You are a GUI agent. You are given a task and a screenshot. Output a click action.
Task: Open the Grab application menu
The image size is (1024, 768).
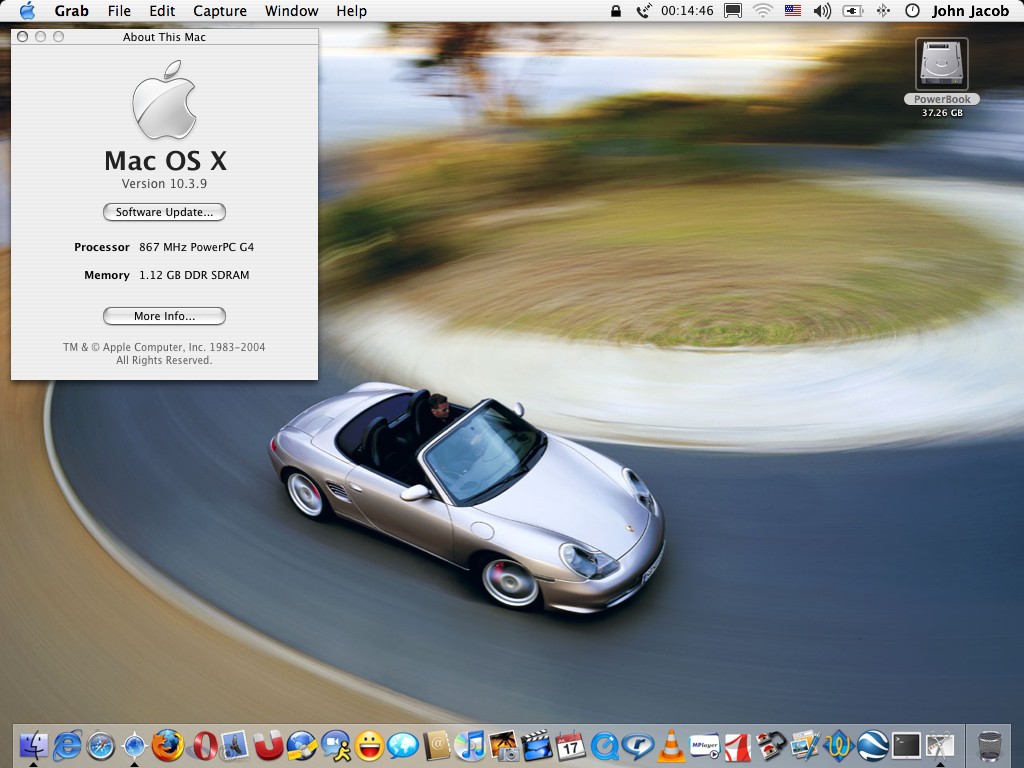tap(71, 10)
